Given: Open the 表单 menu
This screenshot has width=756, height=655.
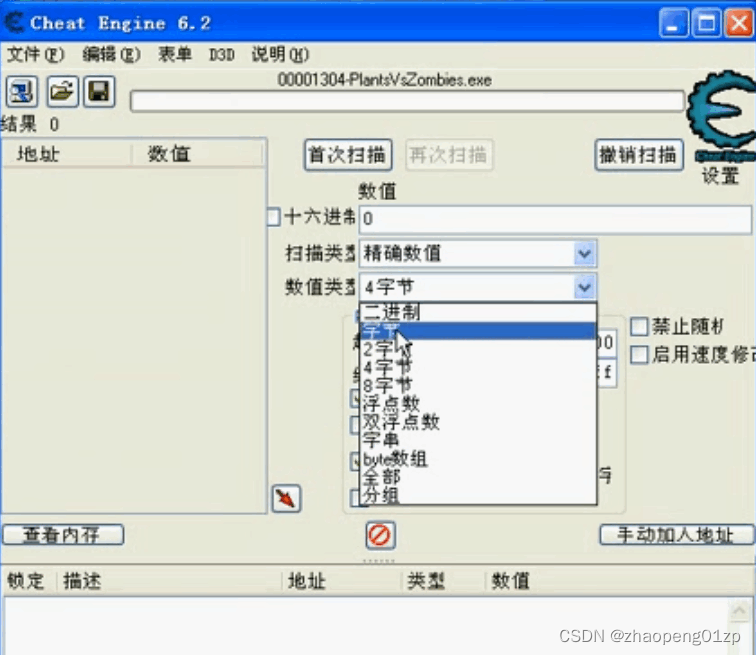Looking at the screenshot, I should (x=175, y=54).
